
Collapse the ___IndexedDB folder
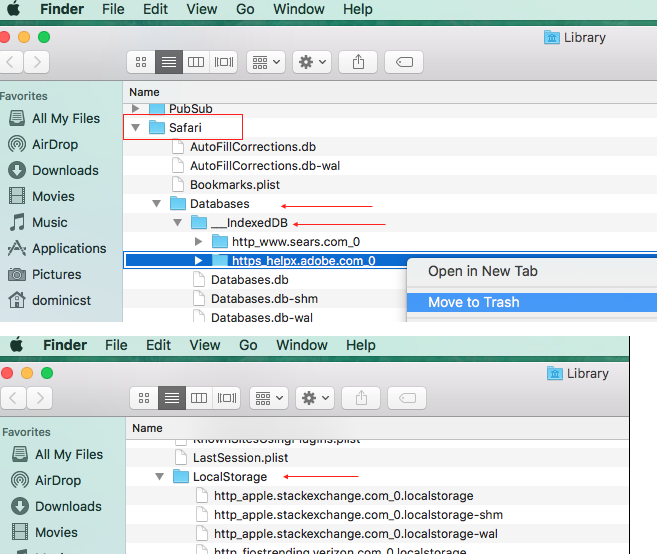[x=178, y=223]
